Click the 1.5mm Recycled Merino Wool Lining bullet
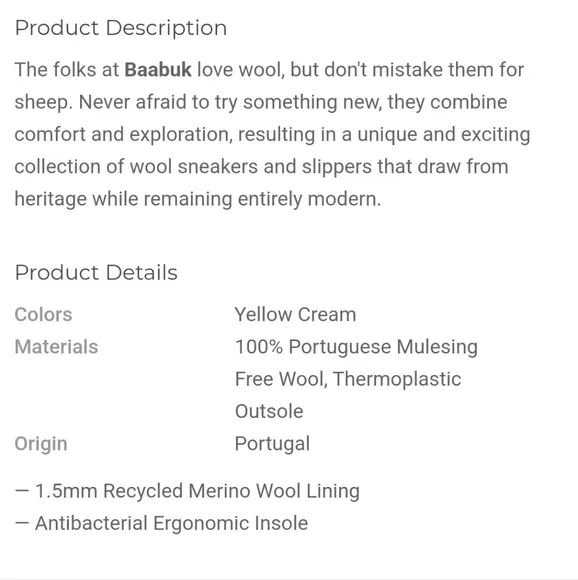The height and width of the screenshot is (580, 578). [187, 491]
